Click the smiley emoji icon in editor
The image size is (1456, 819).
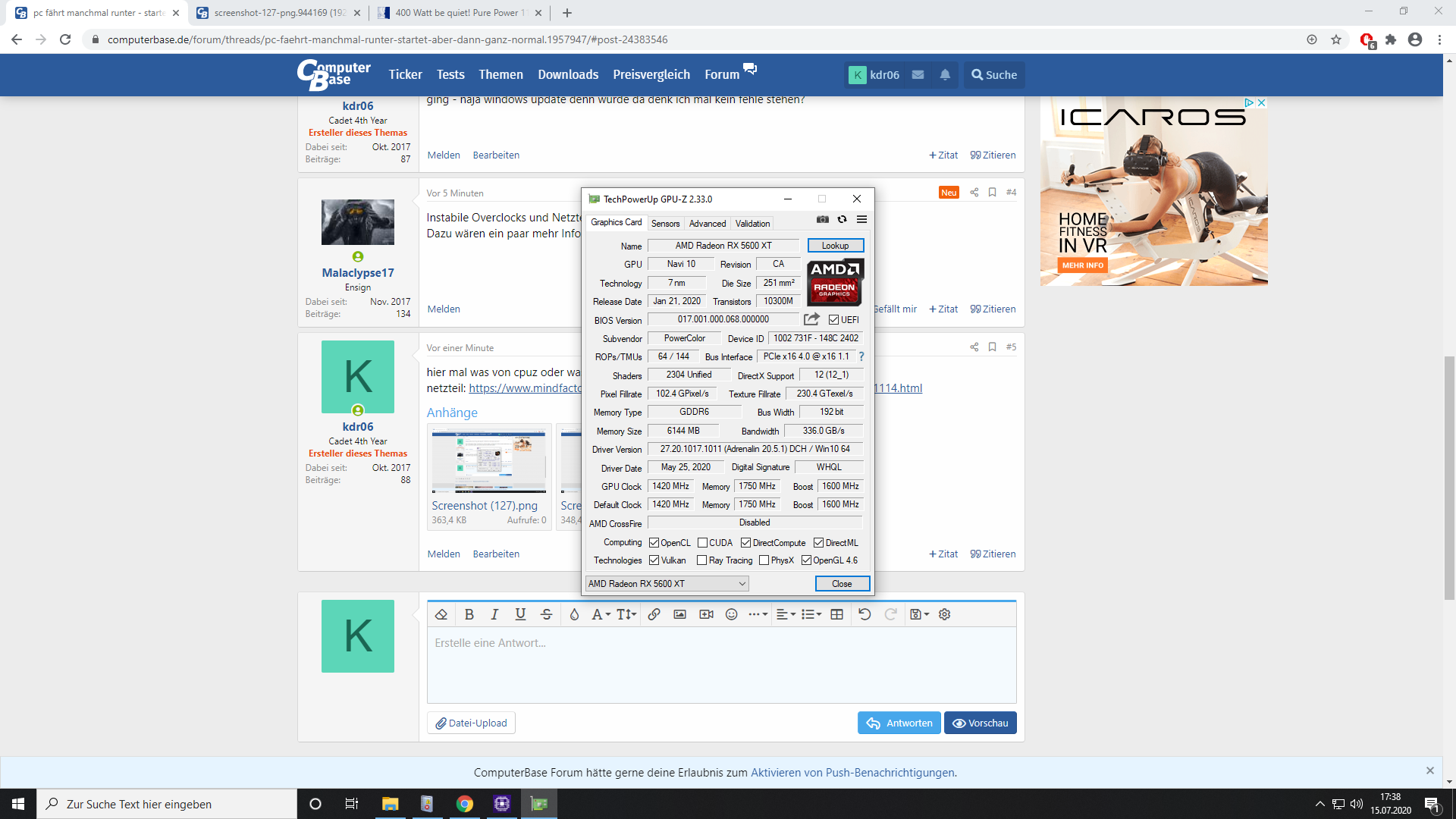731,614
